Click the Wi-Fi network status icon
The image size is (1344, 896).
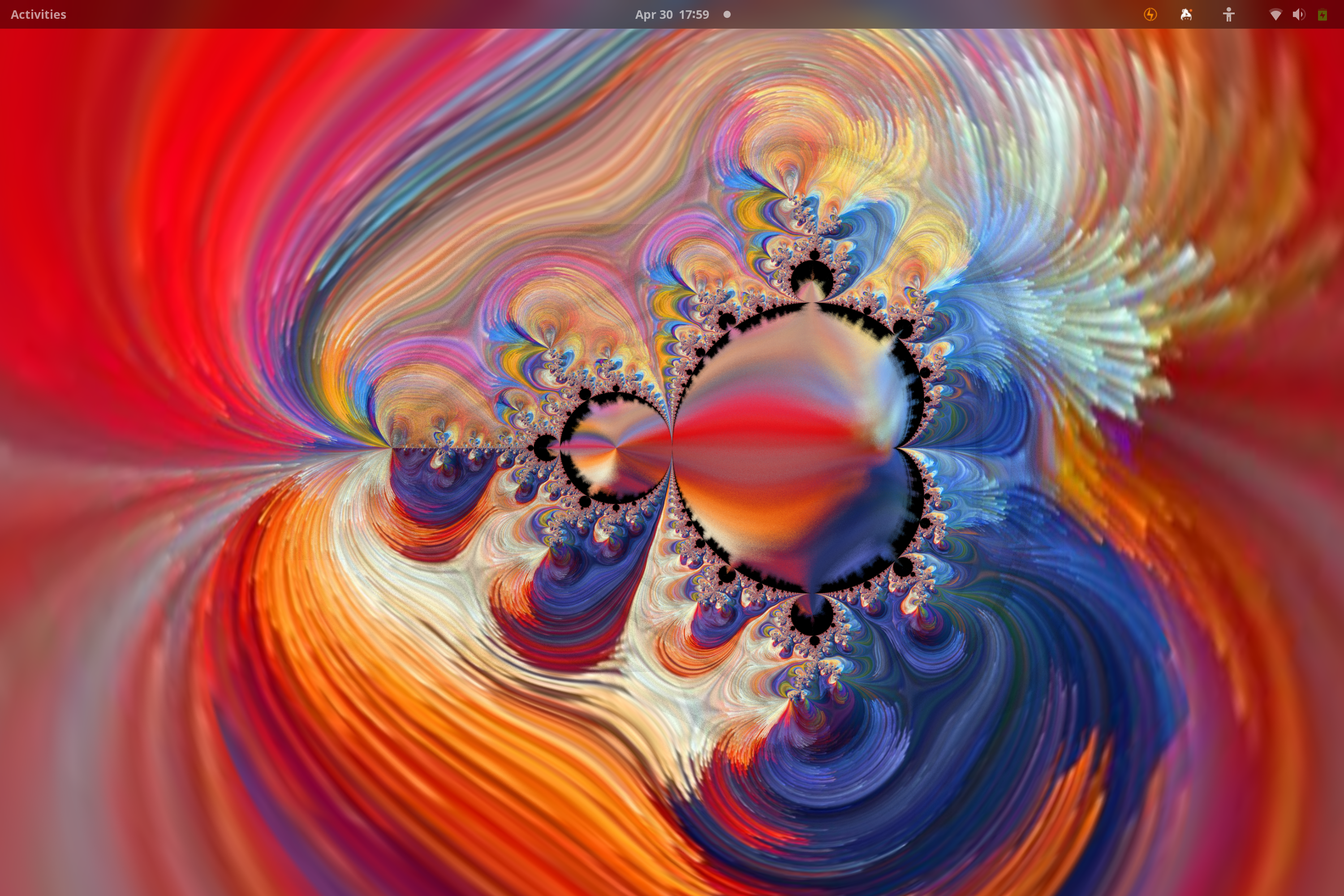(x=1275, y=15)
